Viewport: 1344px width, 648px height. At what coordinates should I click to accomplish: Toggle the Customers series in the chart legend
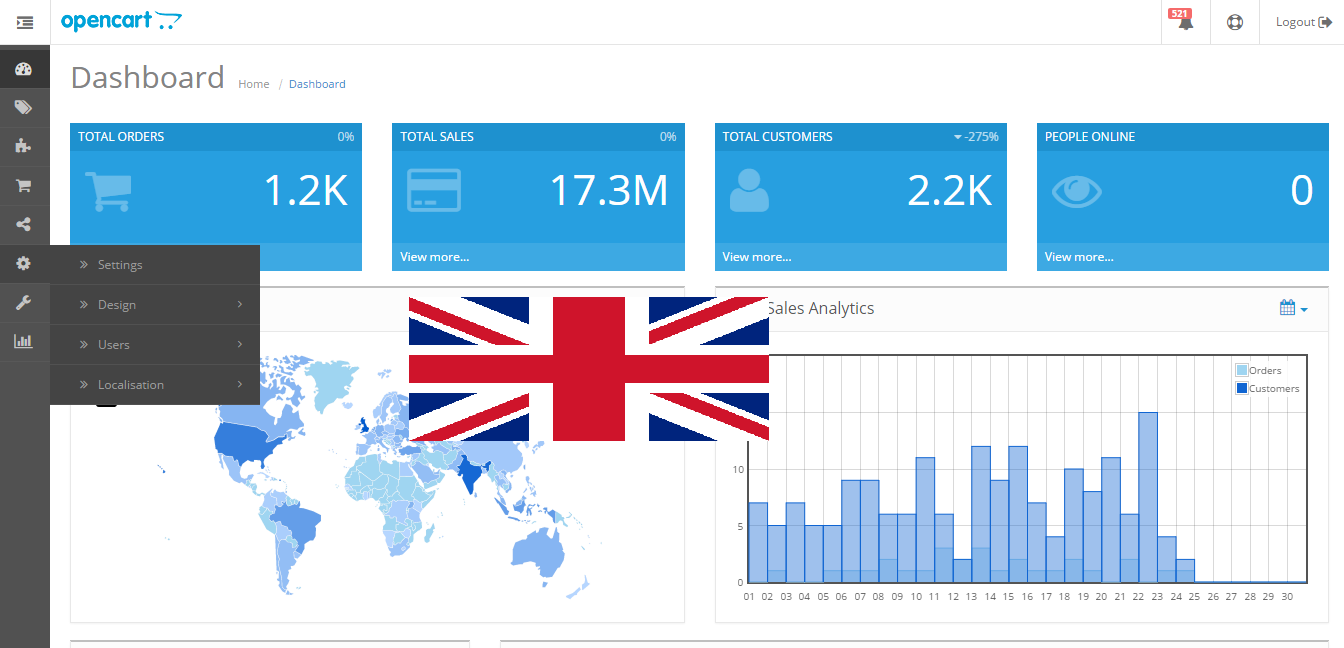tap(1263, 388)
